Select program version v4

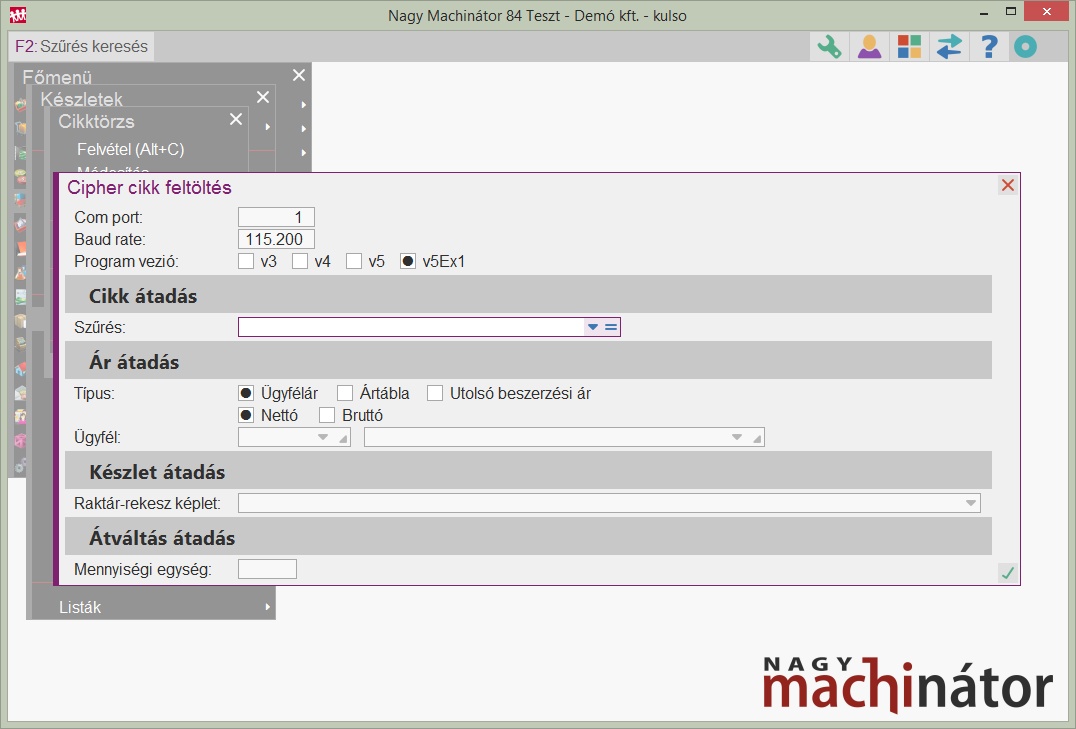coord(300,262)
